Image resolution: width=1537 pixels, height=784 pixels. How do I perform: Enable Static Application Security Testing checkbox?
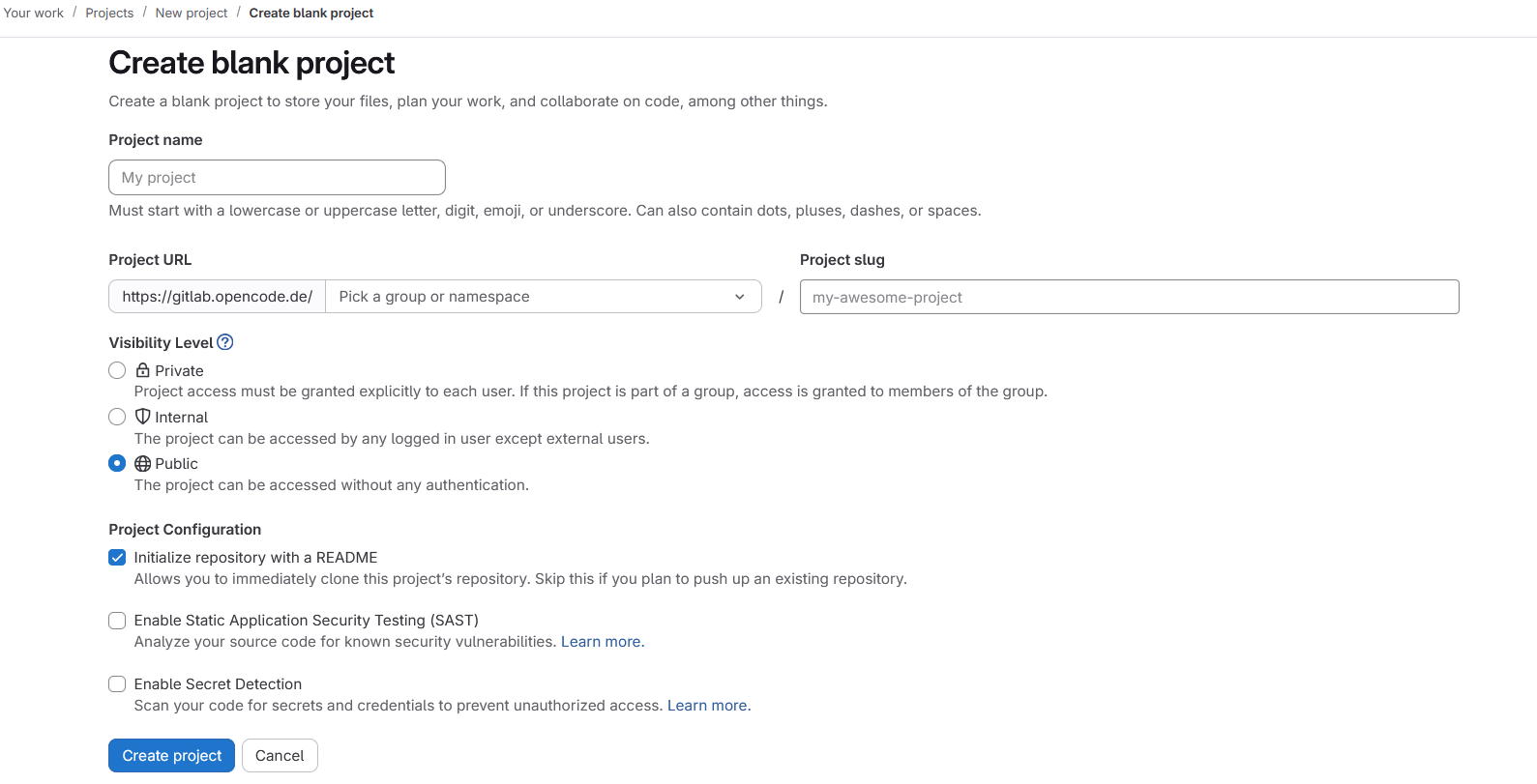pyautogui.click(x=117, y=621)
